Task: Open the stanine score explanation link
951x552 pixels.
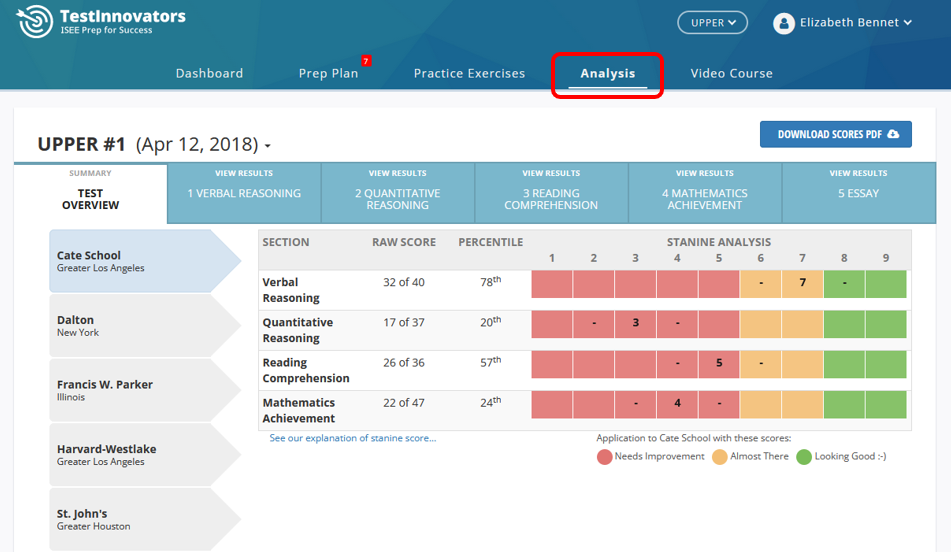Action: pos(352,438)
